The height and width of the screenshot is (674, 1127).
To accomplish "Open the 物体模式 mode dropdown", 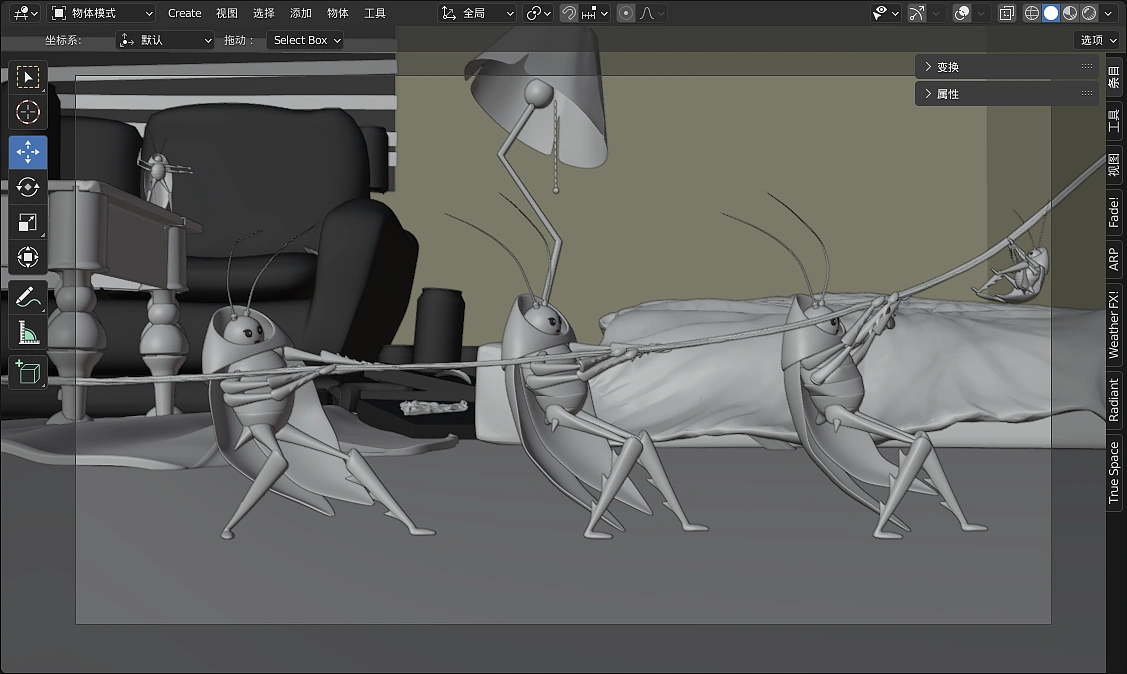I will [x=102, y=13].
